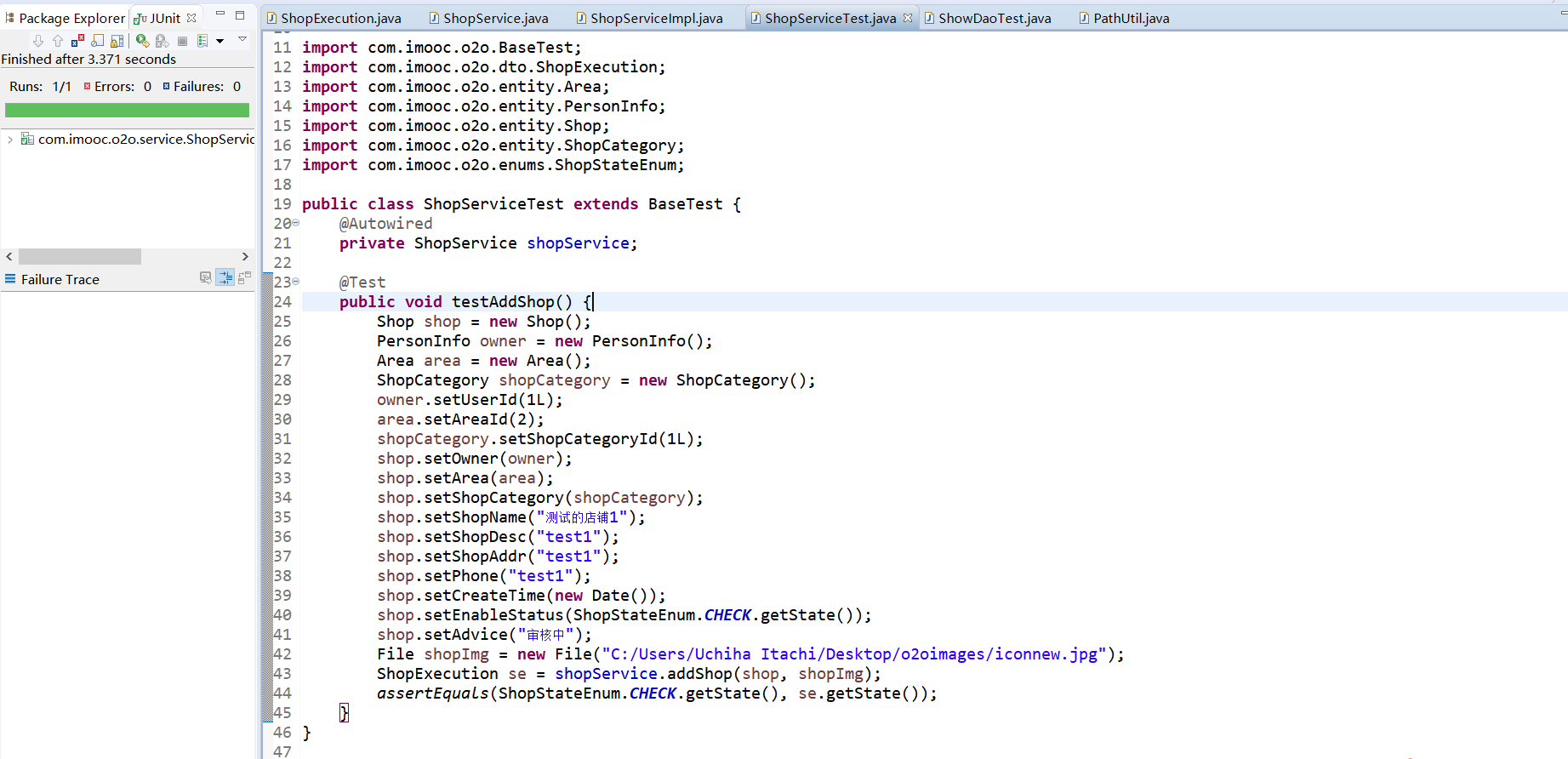This screenshot has width=1568, height=759.
Task: Click the Failures count indicator
Action: click(x=202, y=86)
